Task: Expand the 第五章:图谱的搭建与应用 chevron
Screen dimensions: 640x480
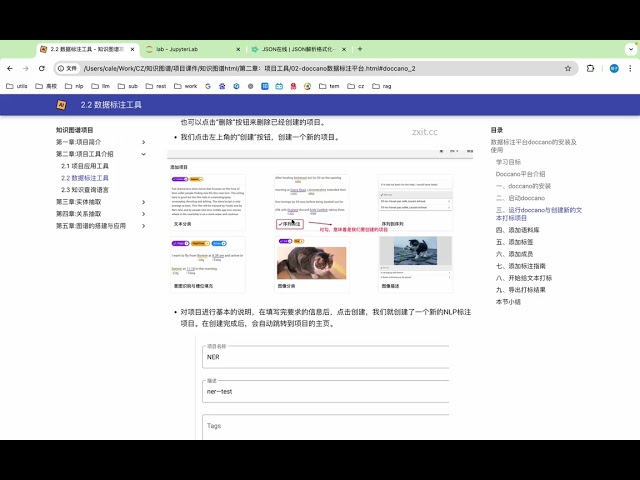Action: [x=144, y=226]
